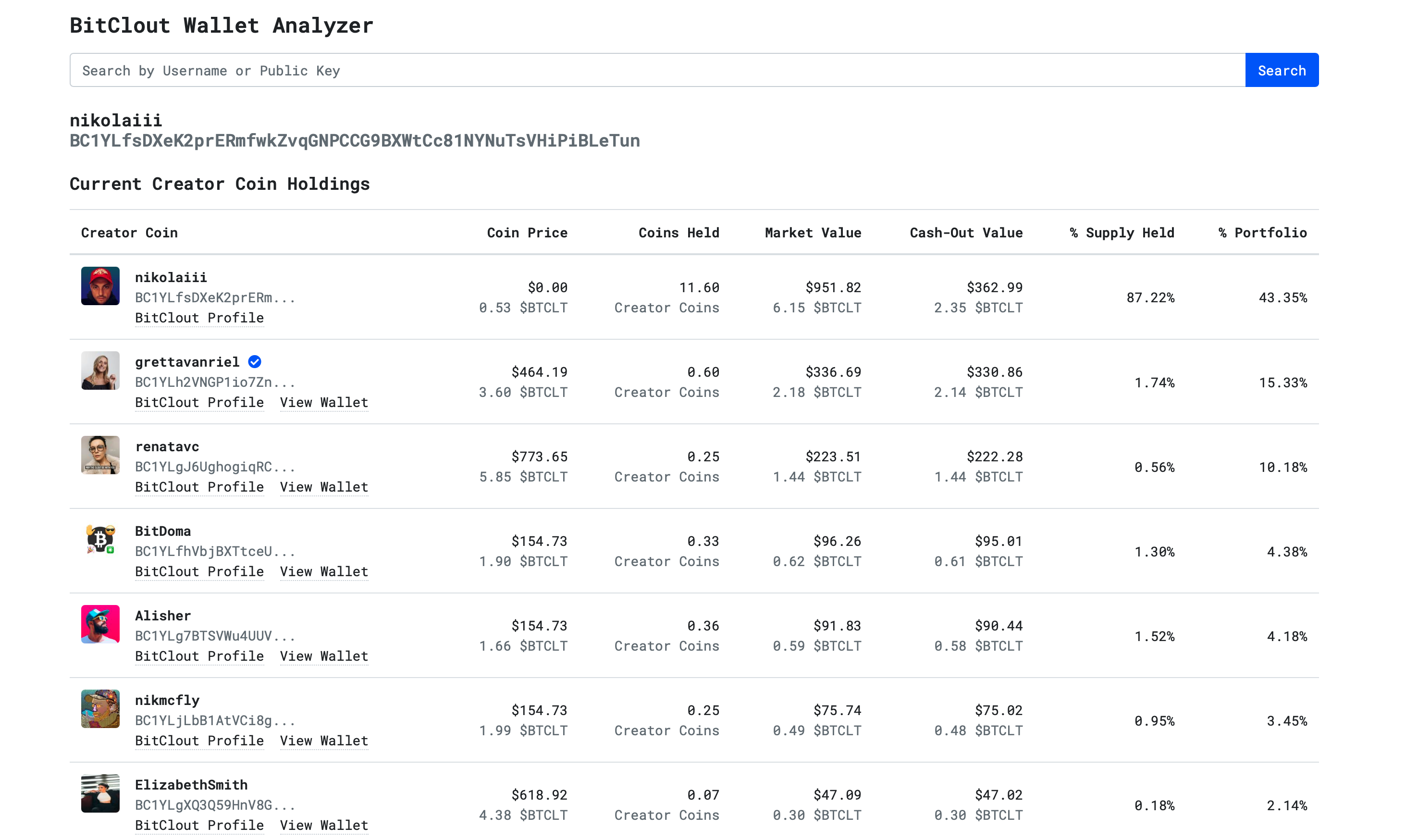Focus the username or public key search field
The image size is (1406, 840).
[x=656, y=70]
